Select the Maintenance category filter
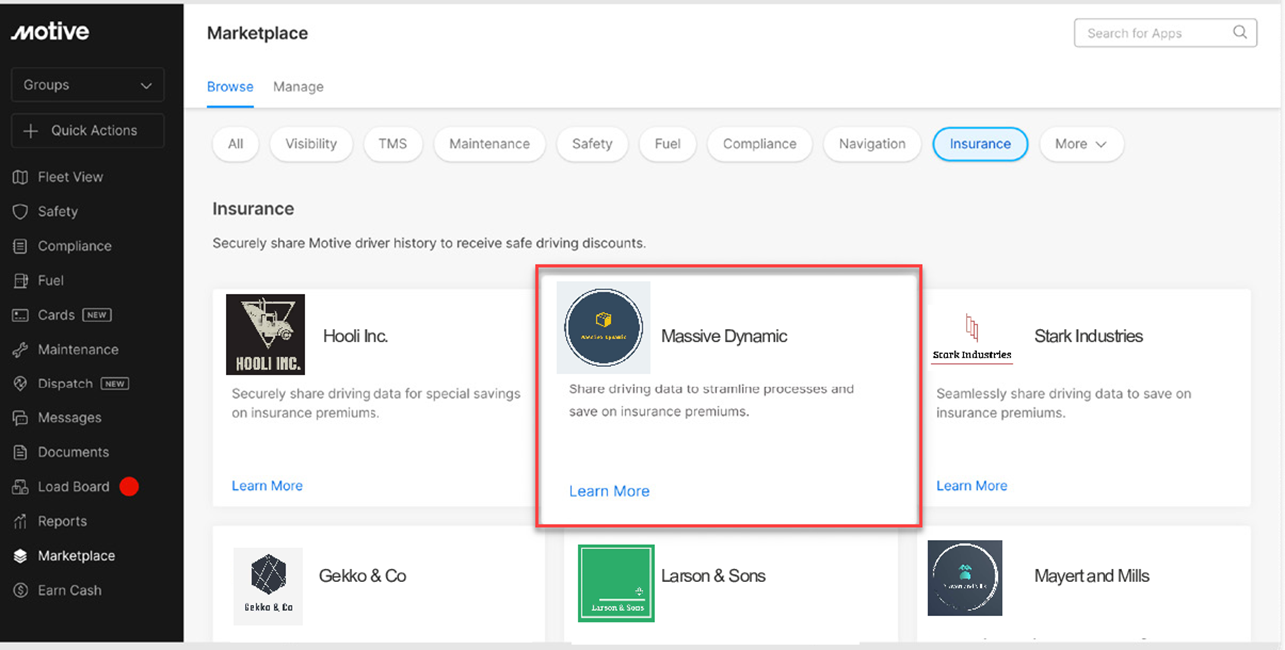The image size is (1285, 650). [489, 144]
